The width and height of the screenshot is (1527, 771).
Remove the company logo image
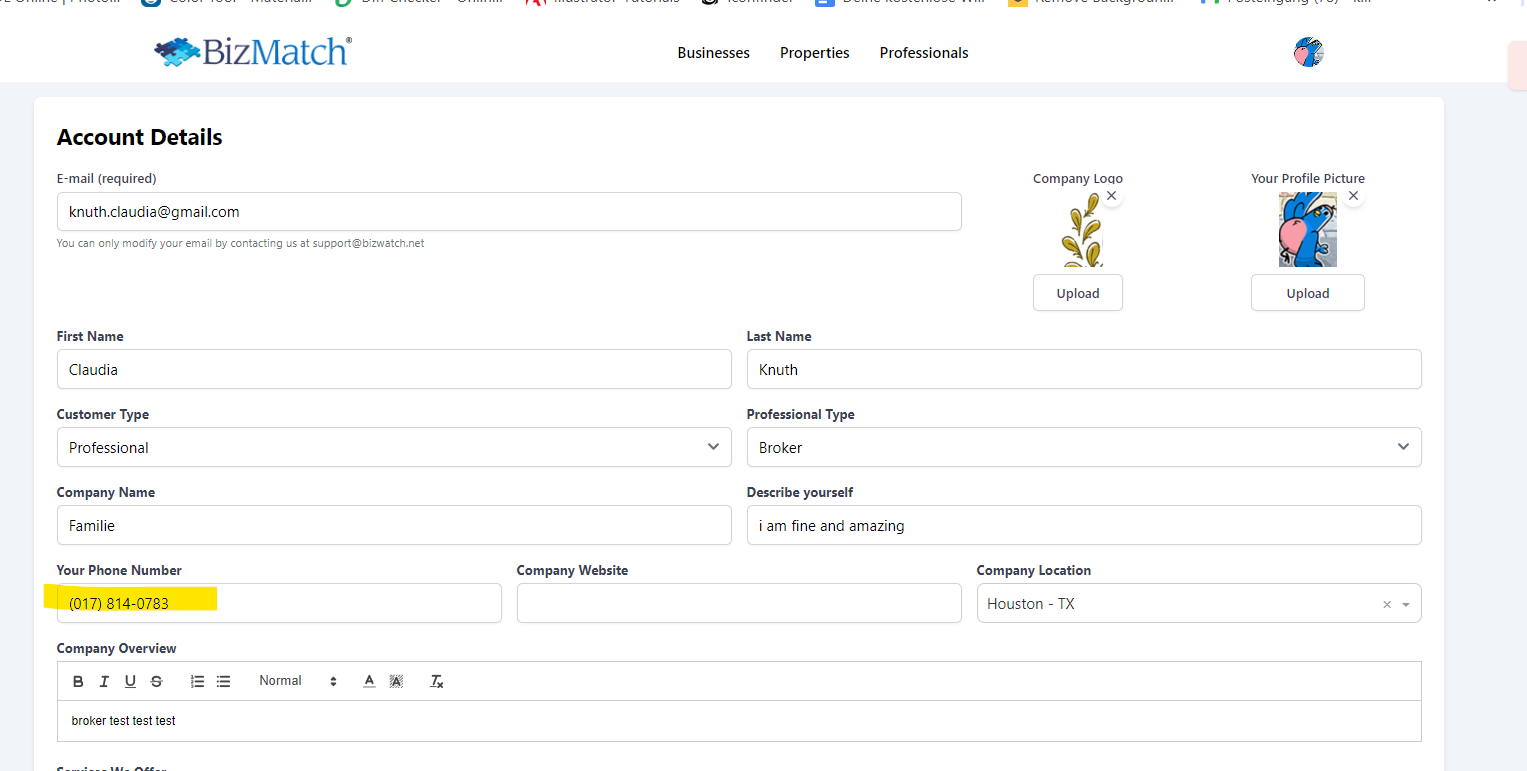coord(1111,196)
